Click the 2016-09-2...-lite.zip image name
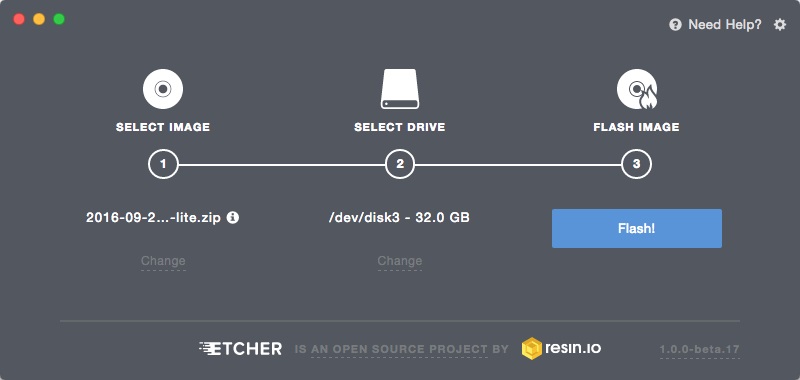800x380 pixels. point(153,218)
